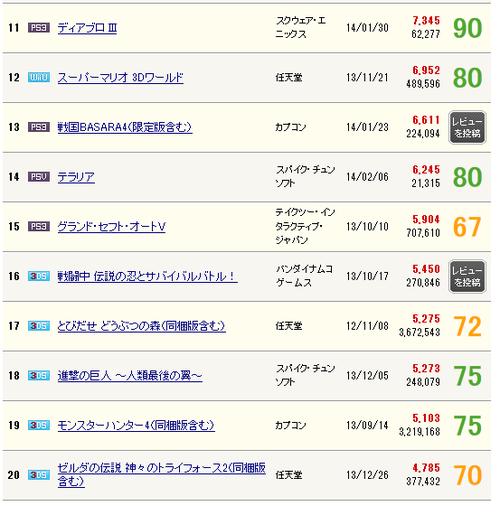The image size is (500, 506).
Task: Click レビューを投稿 button for 戦国BASARA4
Action: 467,127
